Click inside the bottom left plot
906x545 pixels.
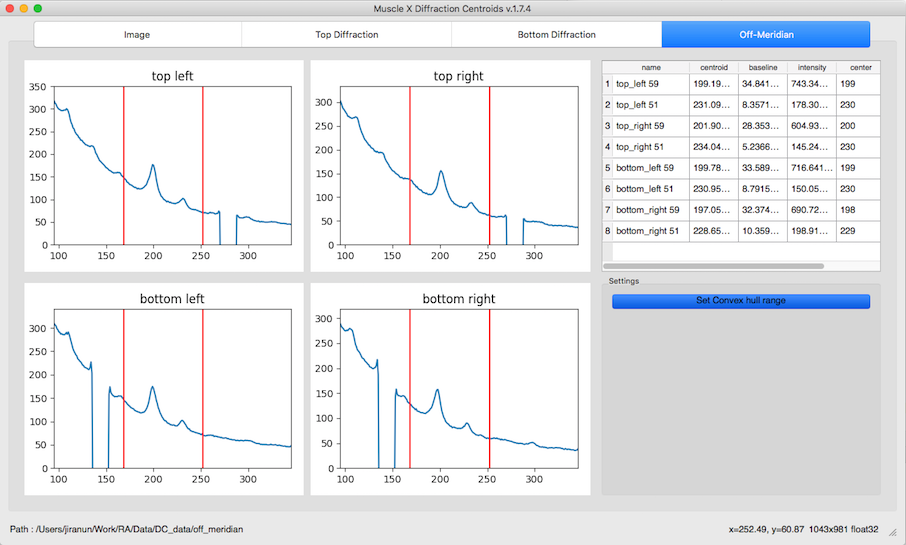173,388
